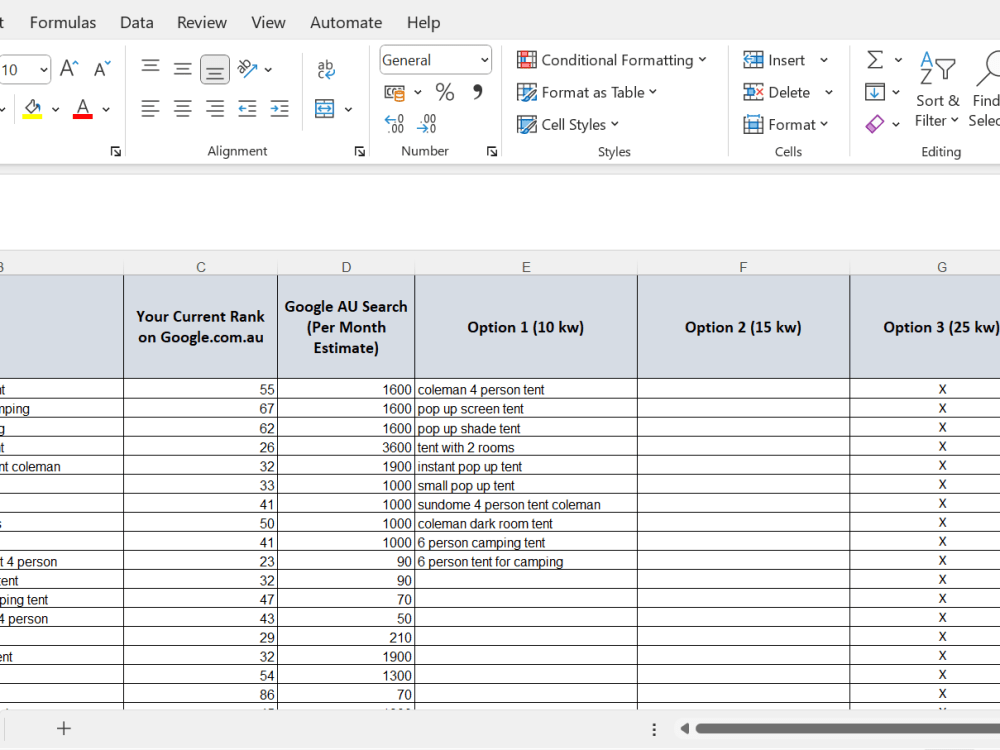
Task: Click the Clear eraser icon
Action: tap(875, 124)
